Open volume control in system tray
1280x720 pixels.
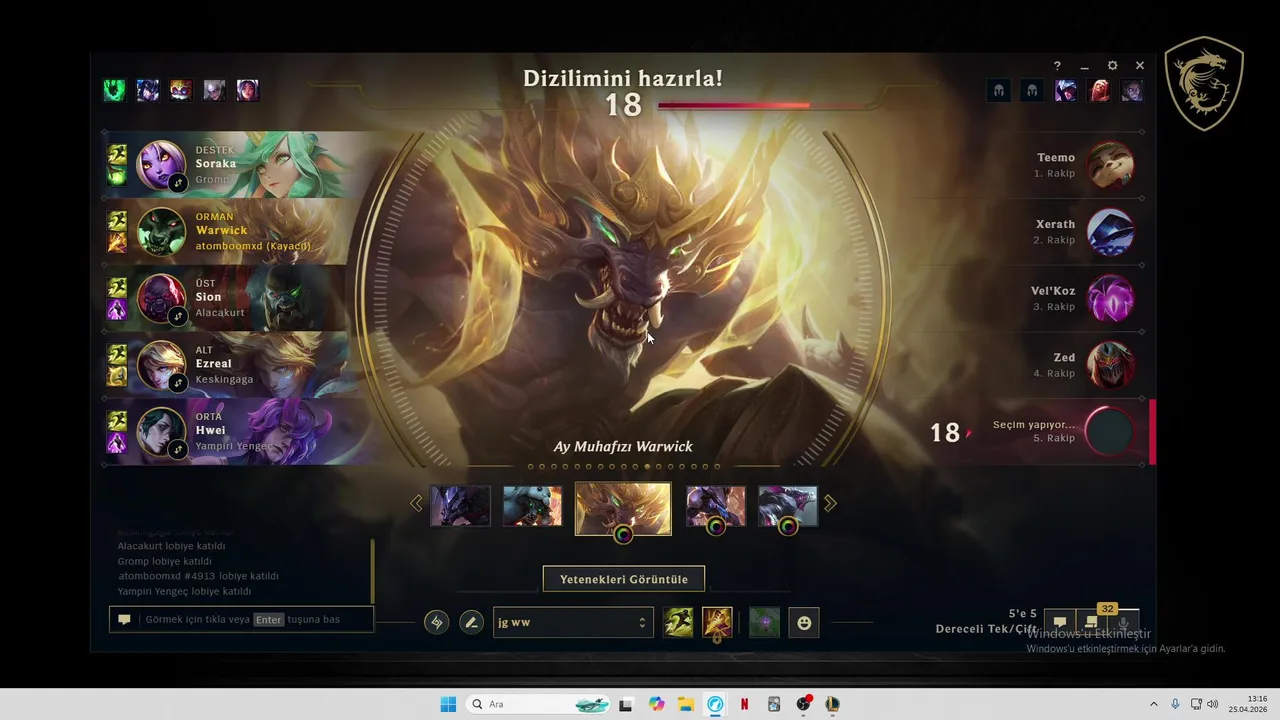(1212, 704)
